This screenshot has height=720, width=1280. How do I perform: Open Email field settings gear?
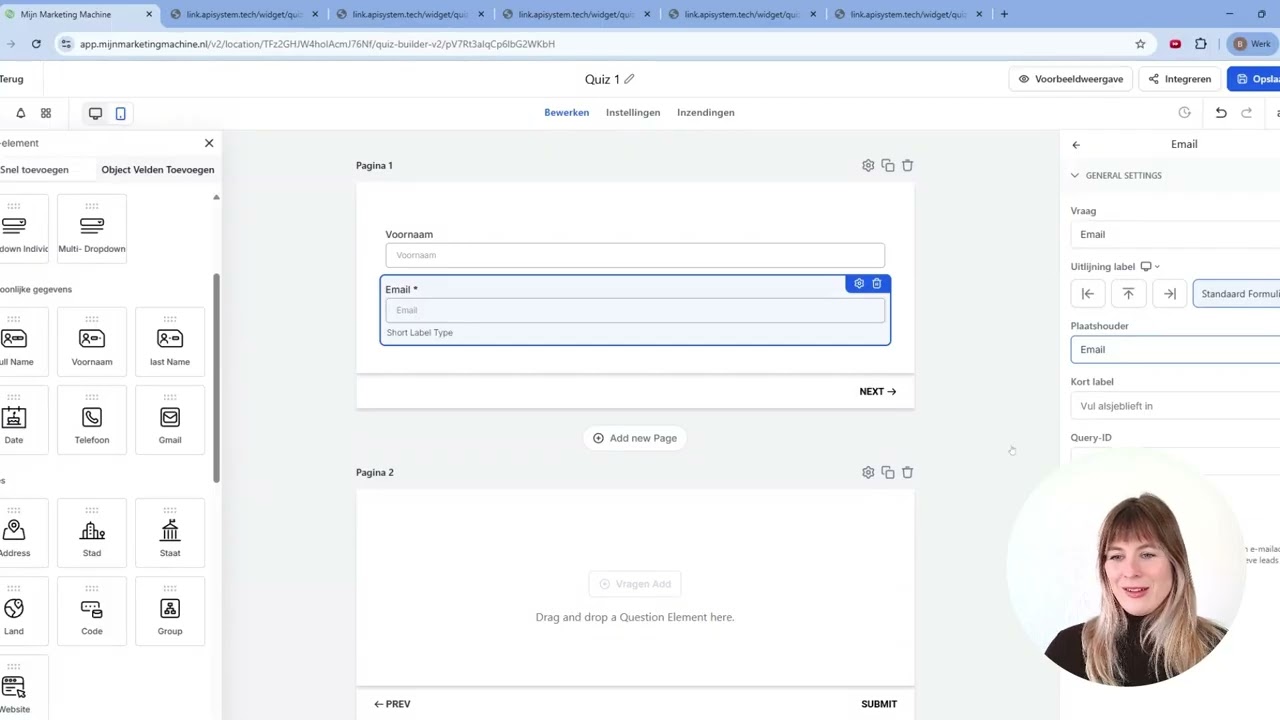point(859,284)
